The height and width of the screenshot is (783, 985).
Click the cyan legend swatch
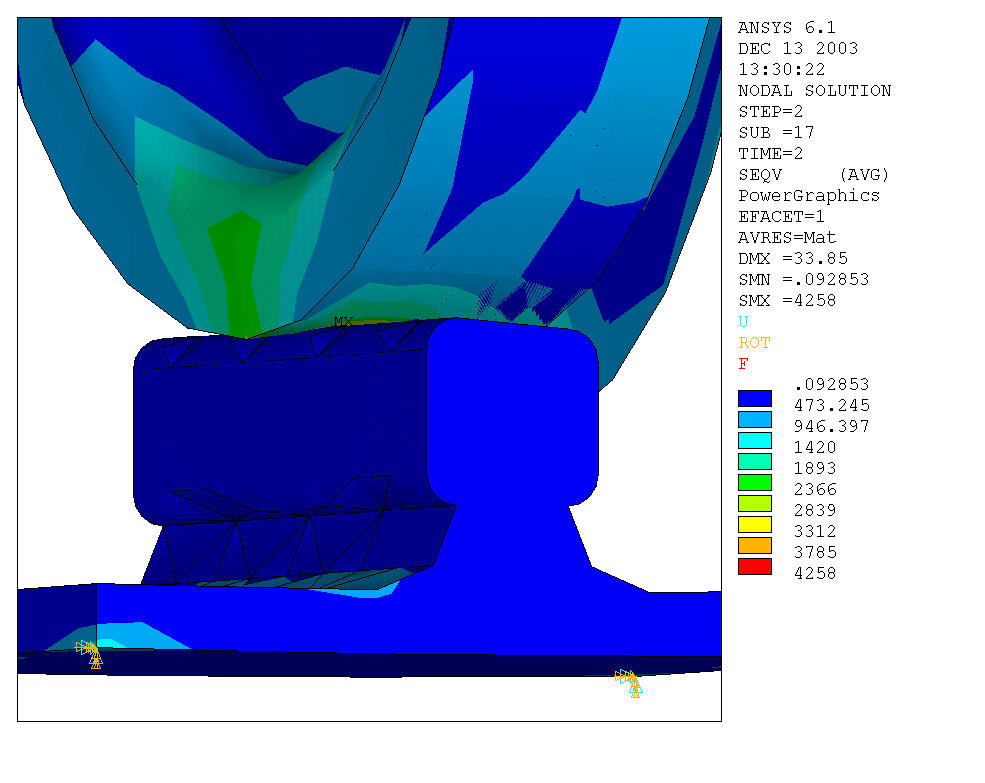tap(754, 441)
